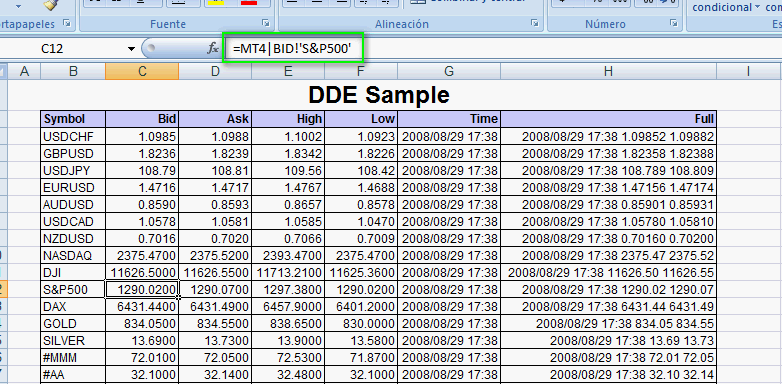The height and width of the screenshot is (384, 782).
Task: Select the DAX symbol cell
Action: [x=73, y=307]
